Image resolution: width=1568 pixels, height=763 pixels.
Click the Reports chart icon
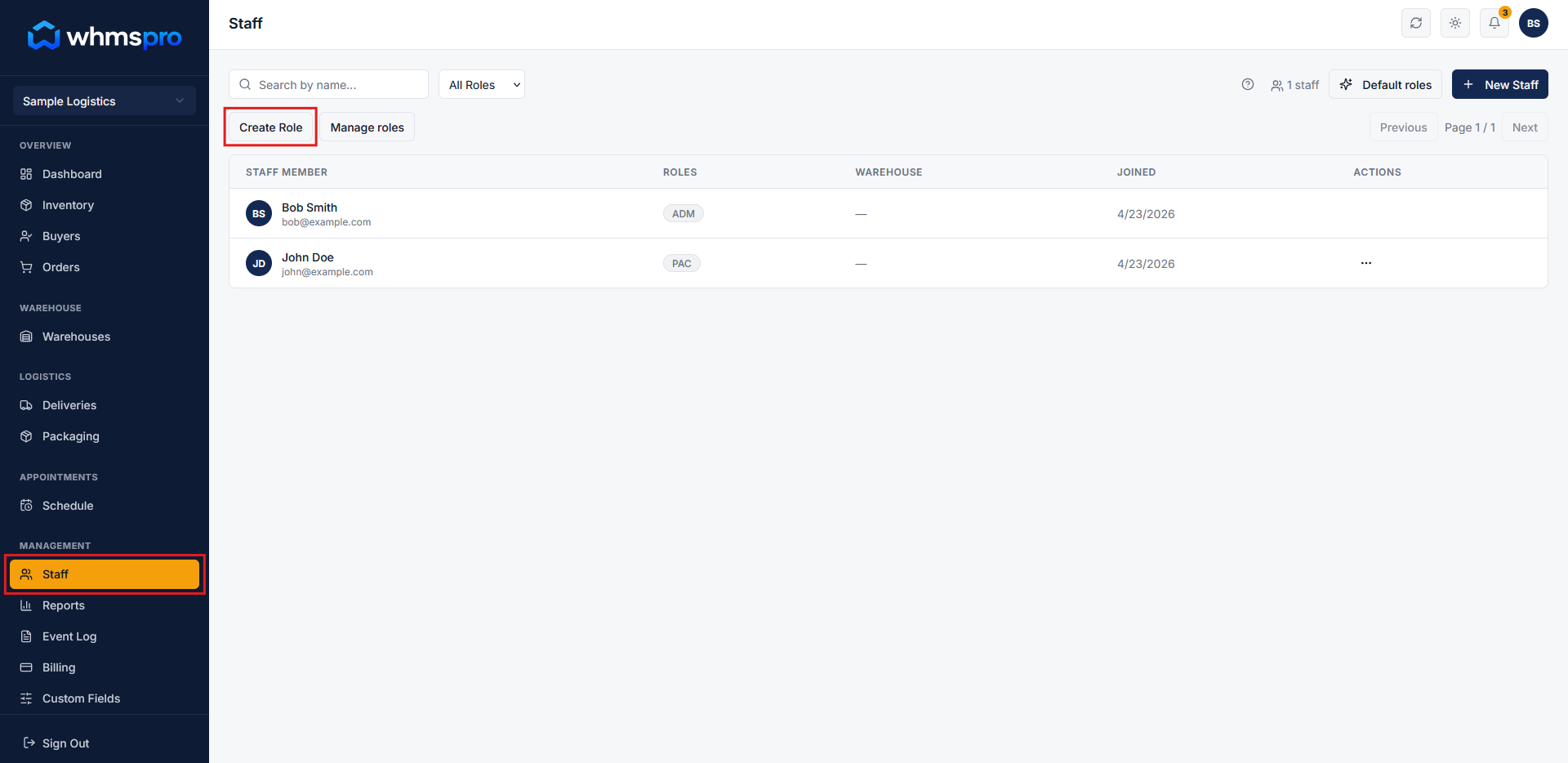tap(26, 605)
